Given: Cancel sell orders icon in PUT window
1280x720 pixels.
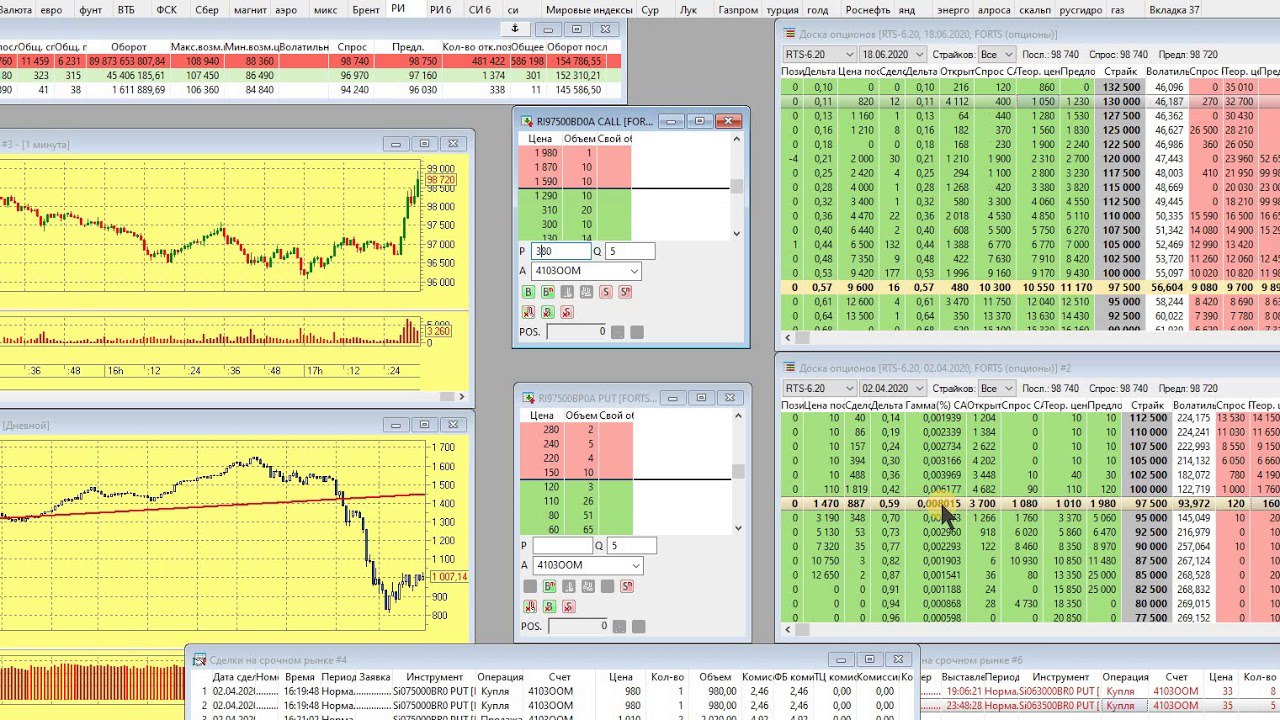Looking at the screenshot, I should pyautogui.click(x=569, y=606).
